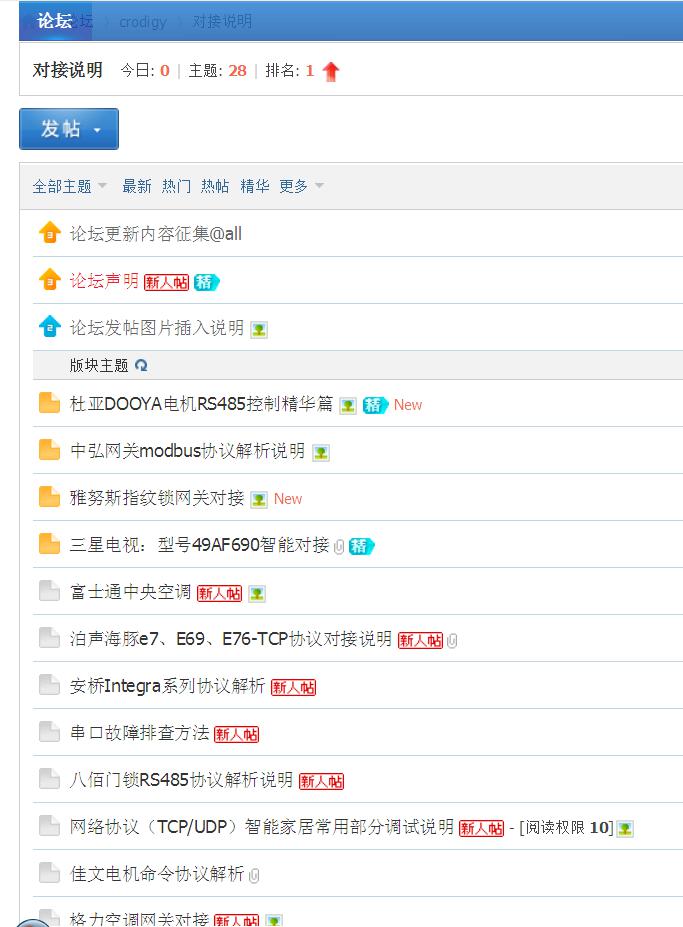This screenshot has height=927, width=683.
Task: Open the 雅努斯指纹锁网关对接 thread
Action: click(x=157, y=498)
